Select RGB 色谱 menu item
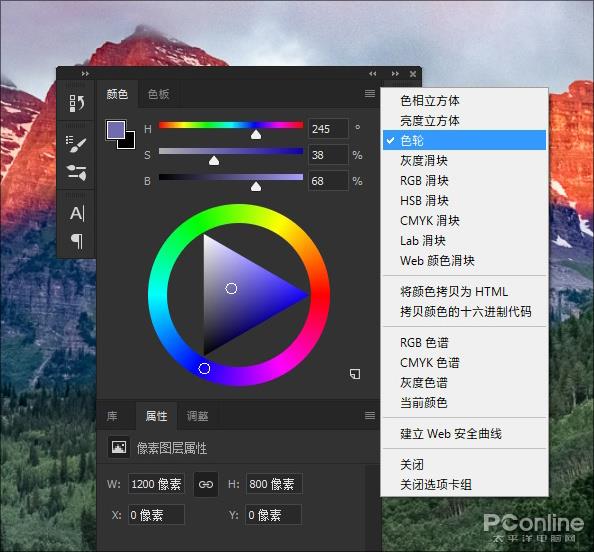594x552 pixels. click(x=464, y=342)
